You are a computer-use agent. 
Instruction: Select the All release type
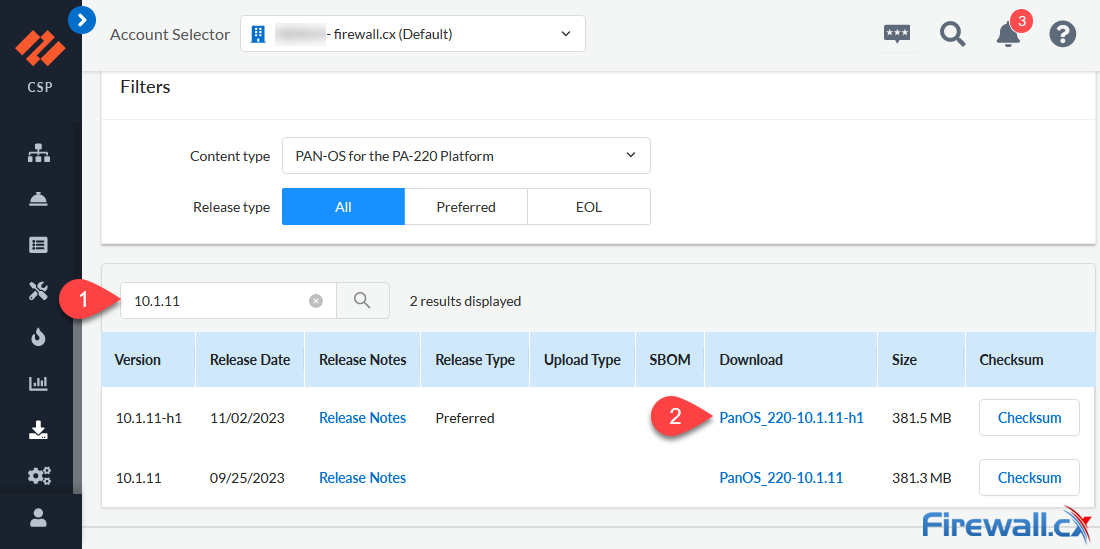click(x=343, y=207)
